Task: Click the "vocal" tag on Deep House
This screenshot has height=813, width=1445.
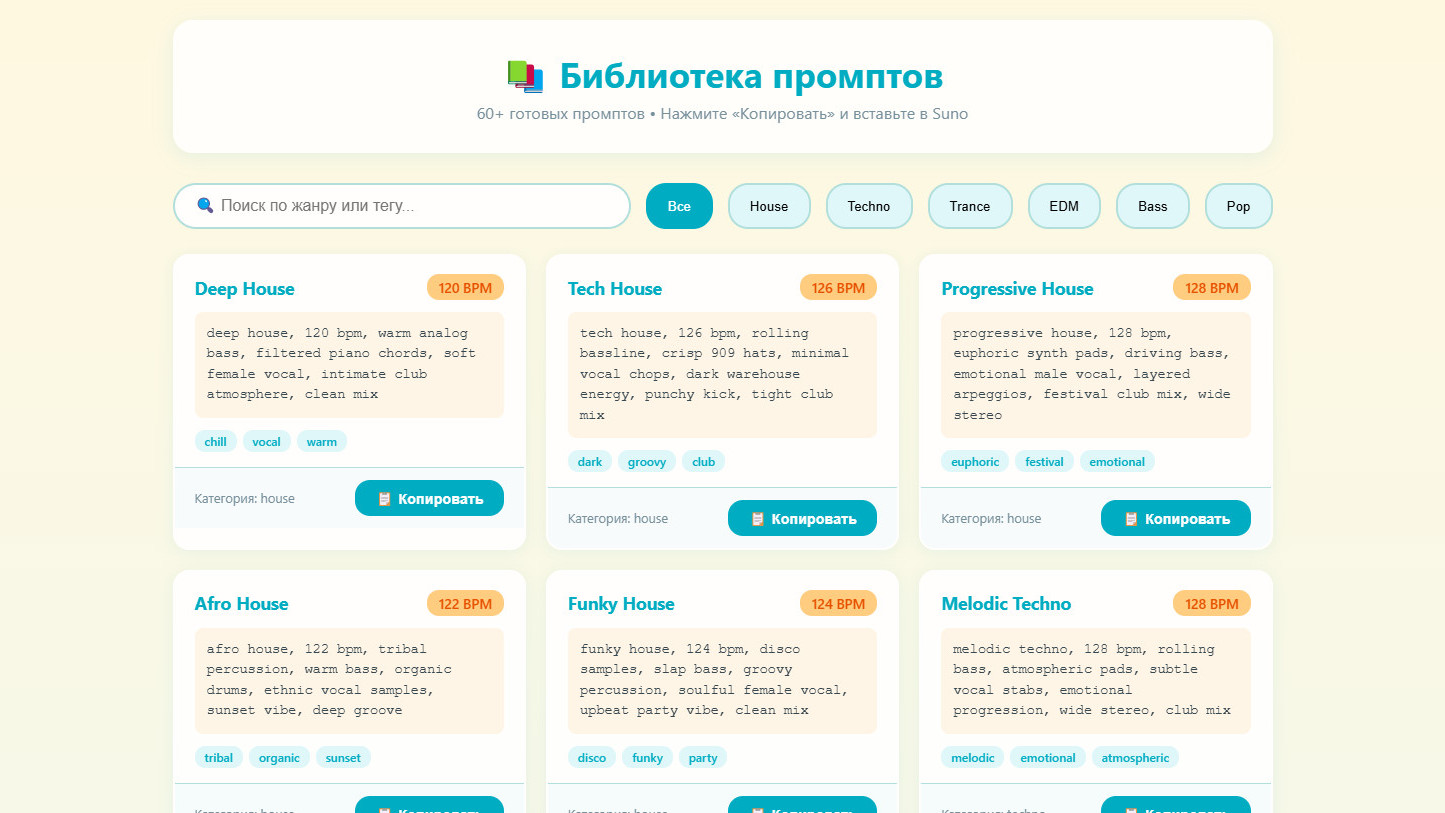Action: click(267, 441)
